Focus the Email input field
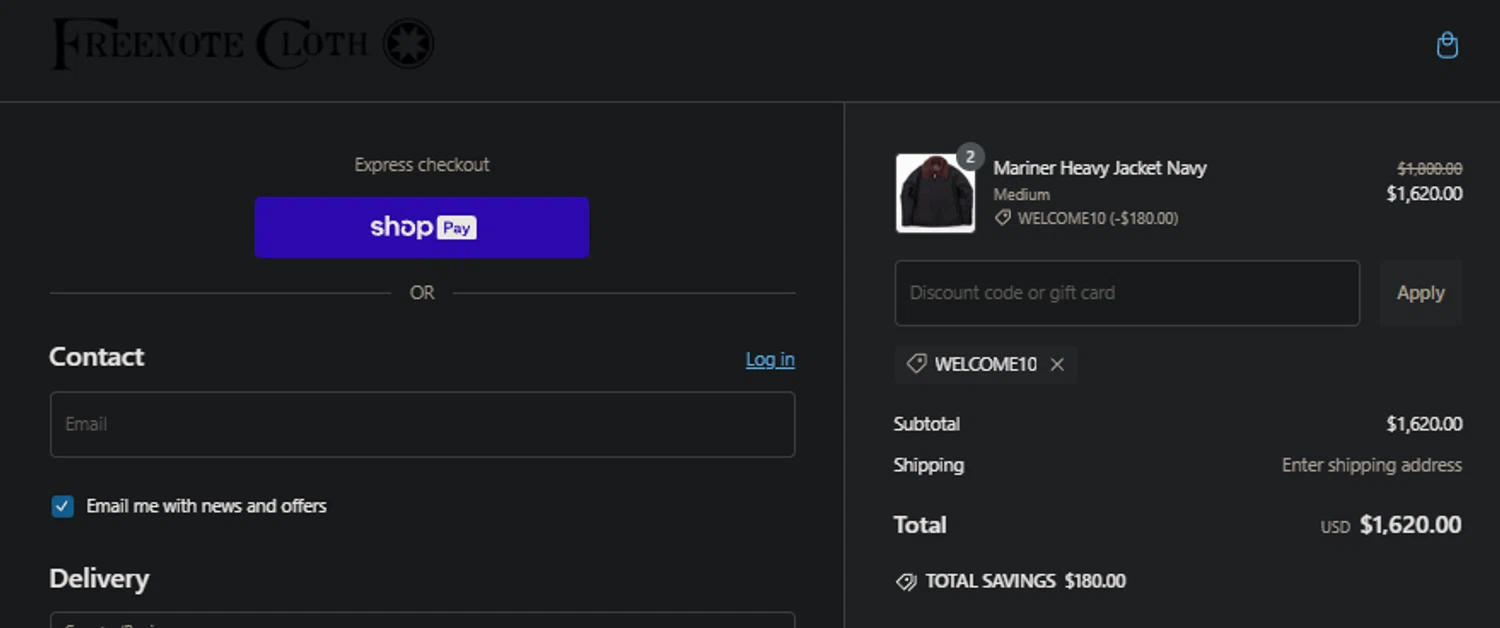This screenshot has height=628, width=1500. 422,424
